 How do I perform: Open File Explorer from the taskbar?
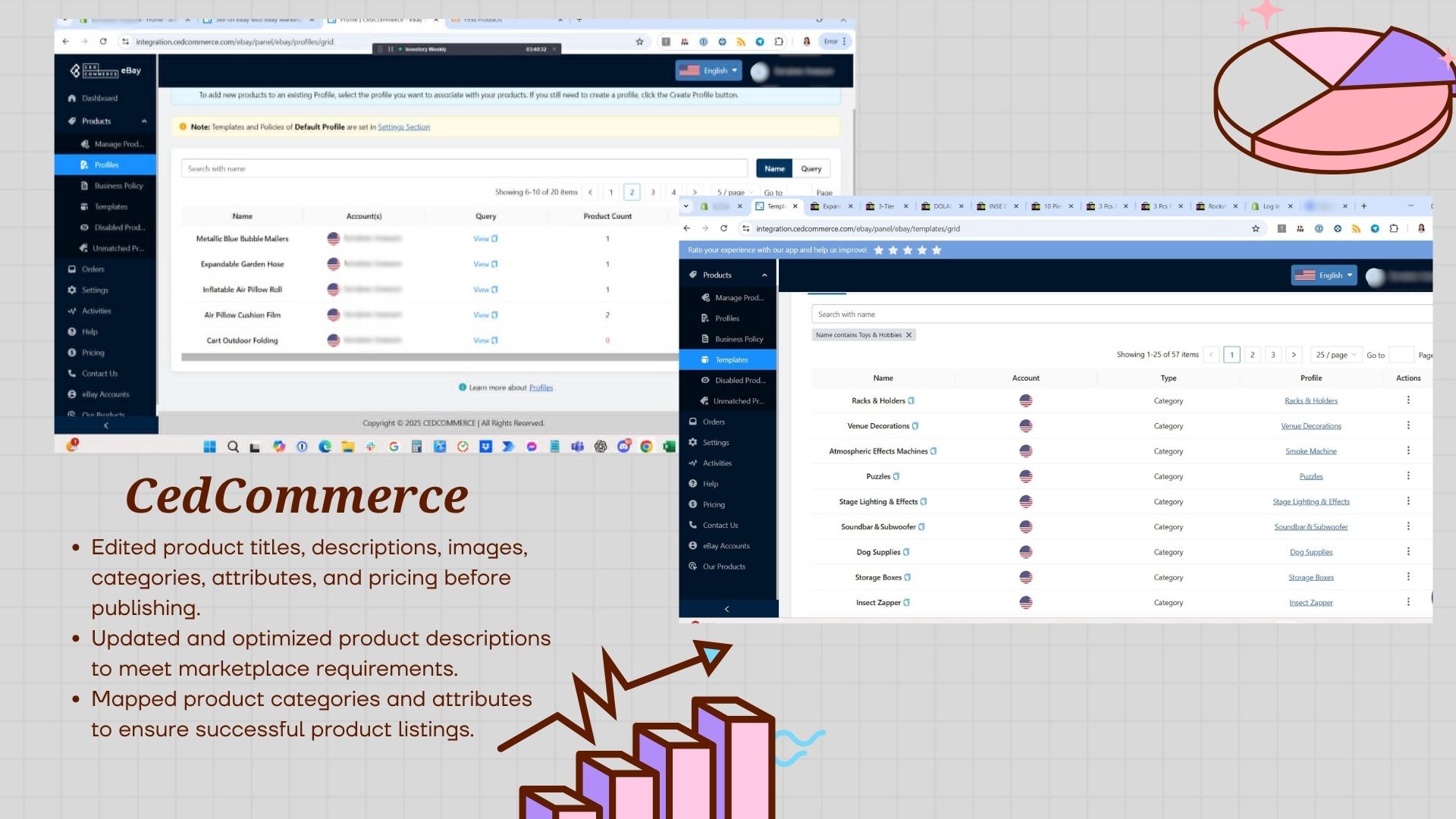(x=347, y=447)
